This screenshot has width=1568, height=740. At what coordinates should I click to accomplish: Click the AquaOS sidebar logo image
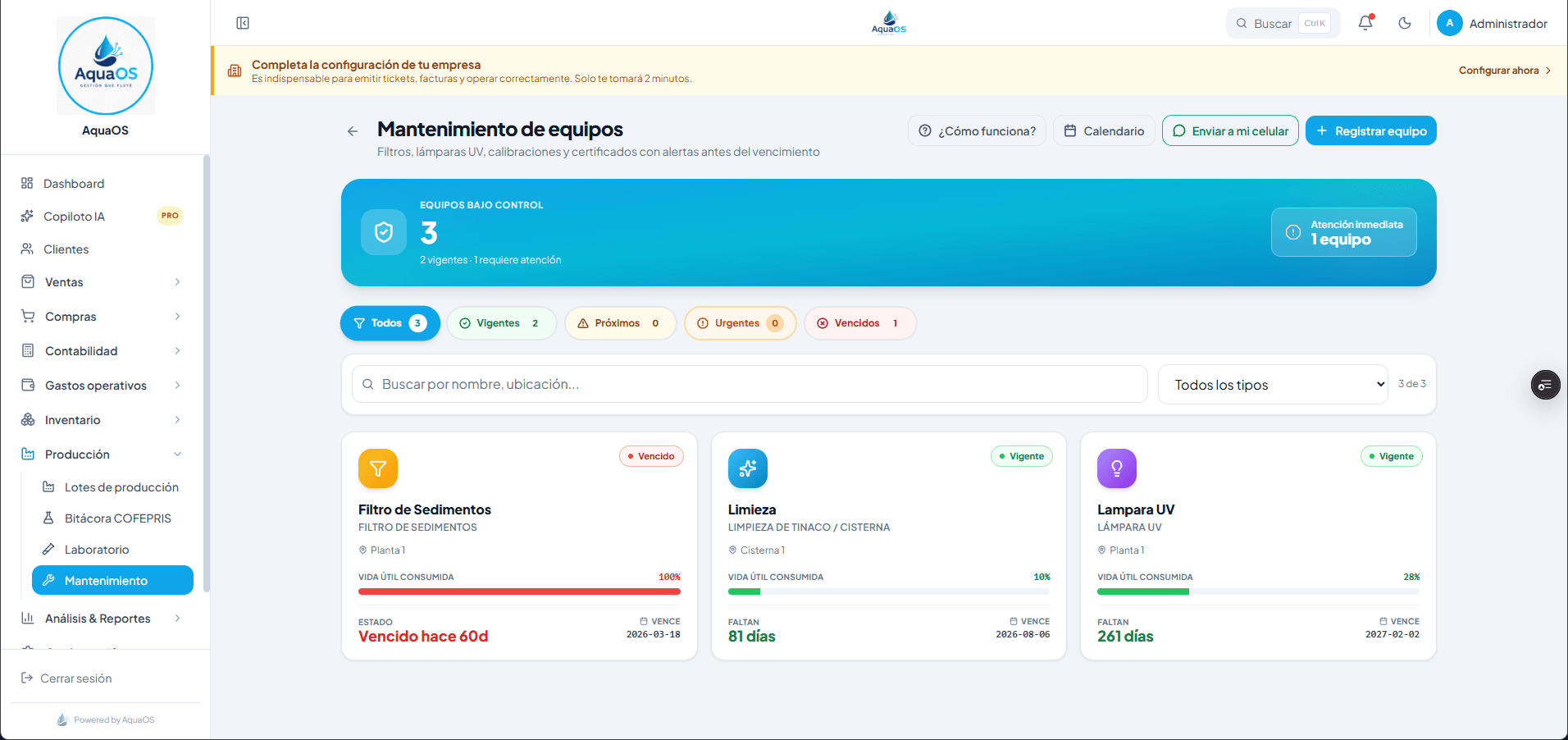(x=106, y=66)
